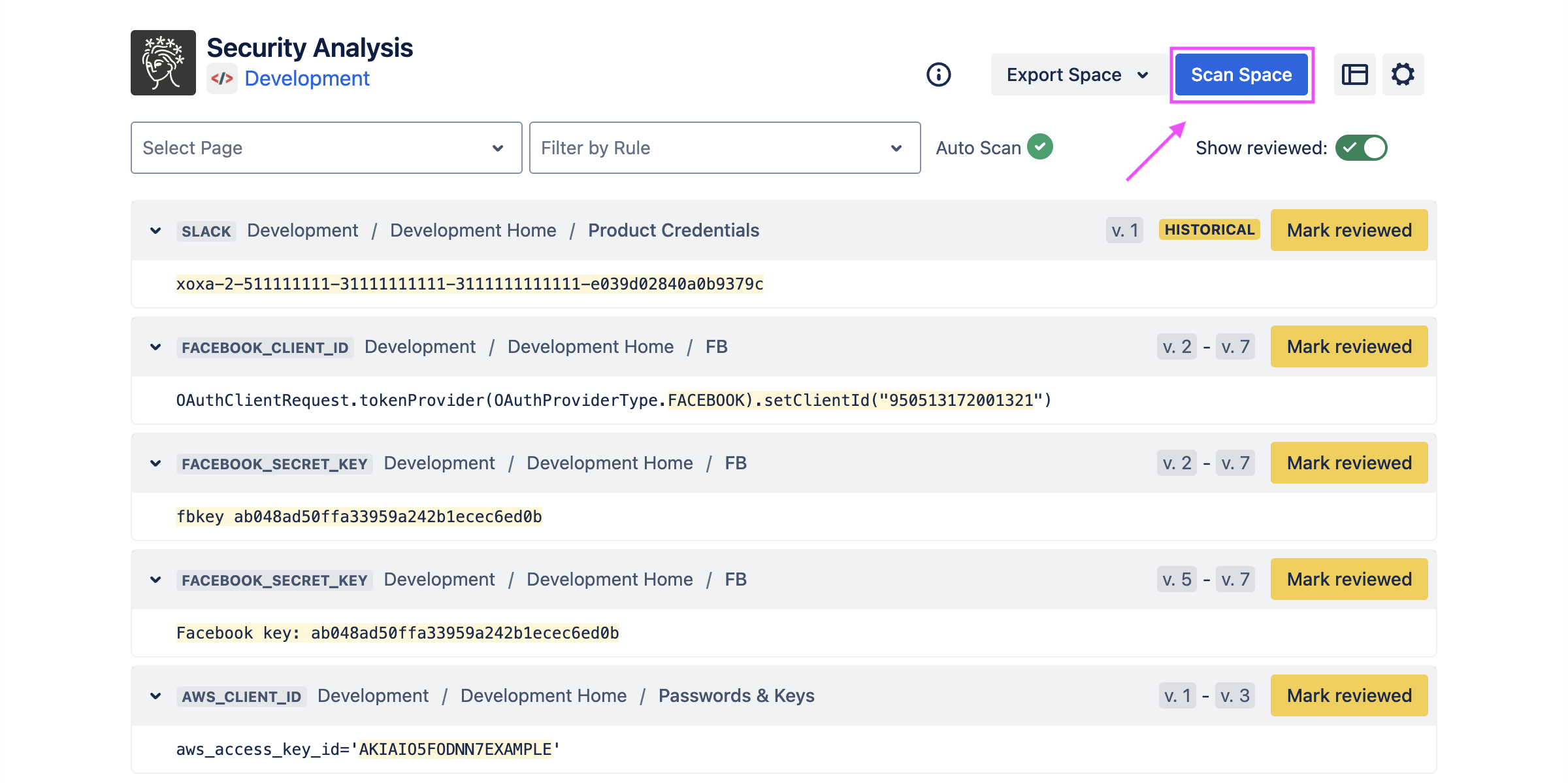Click the Scan Space button
The image size is (1568, 783).
point(1241,75)
